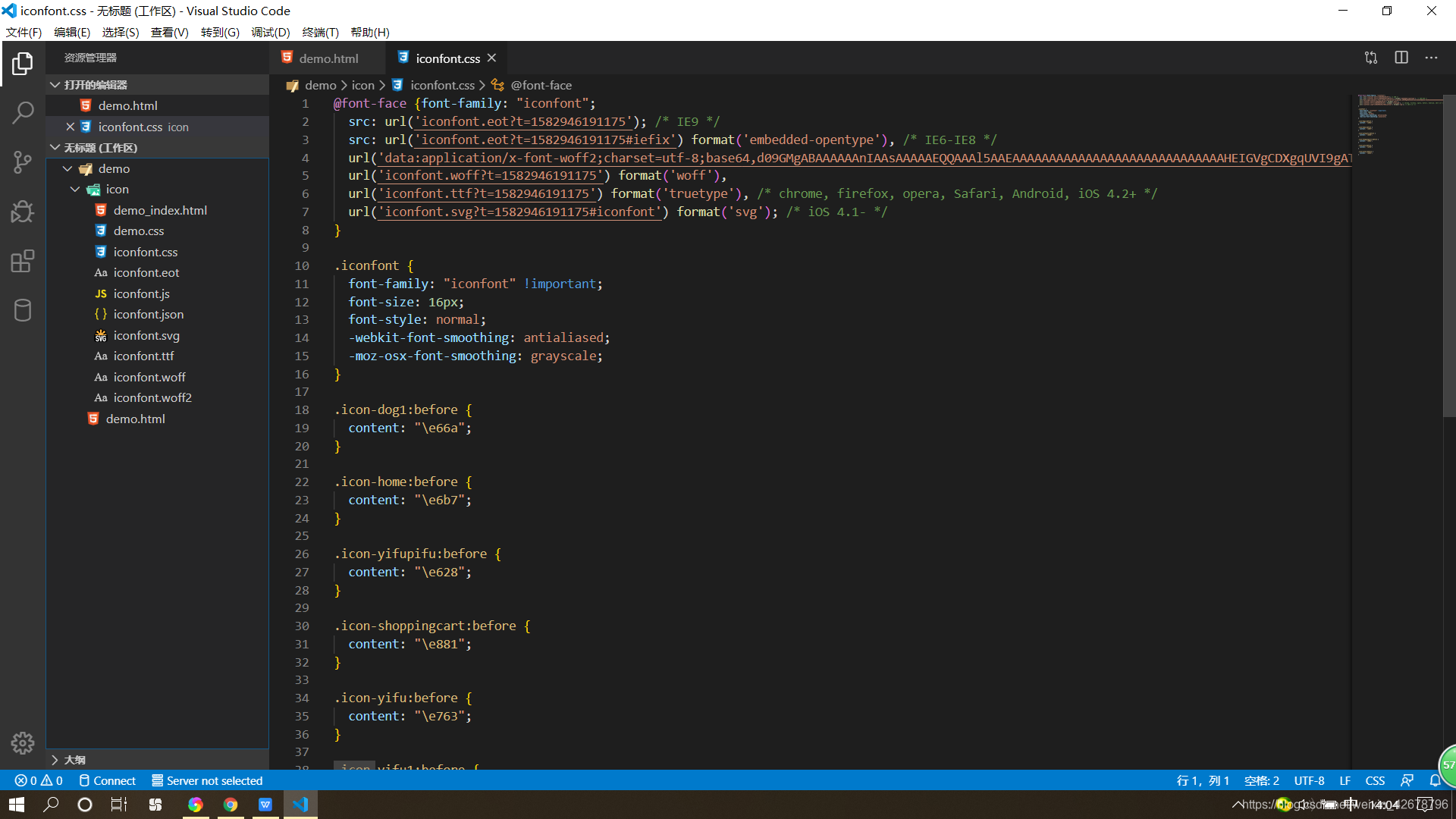This screenshot has height=819, width=1456.
Task: Expand the Outline section at the bottom of the sidebar
Action: (x=157, y=760)
